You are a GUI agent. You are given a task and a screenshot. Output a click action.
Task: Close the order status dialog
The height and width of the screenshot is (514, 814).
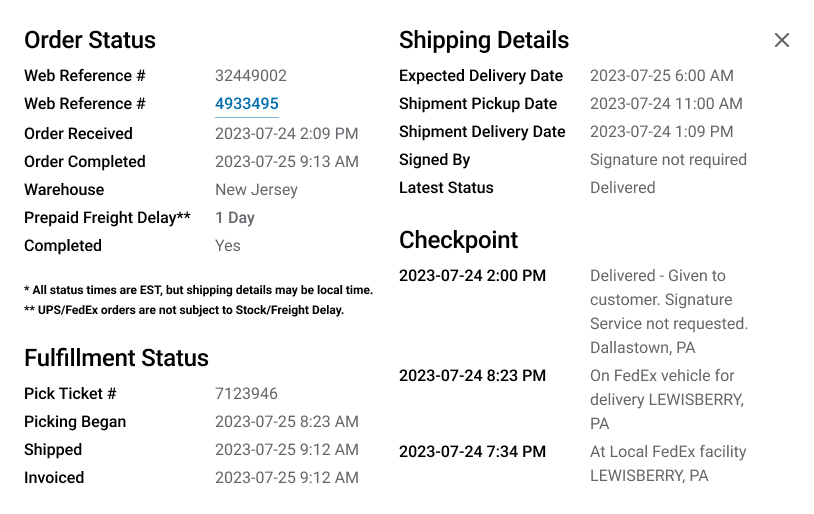click(781, 40)
